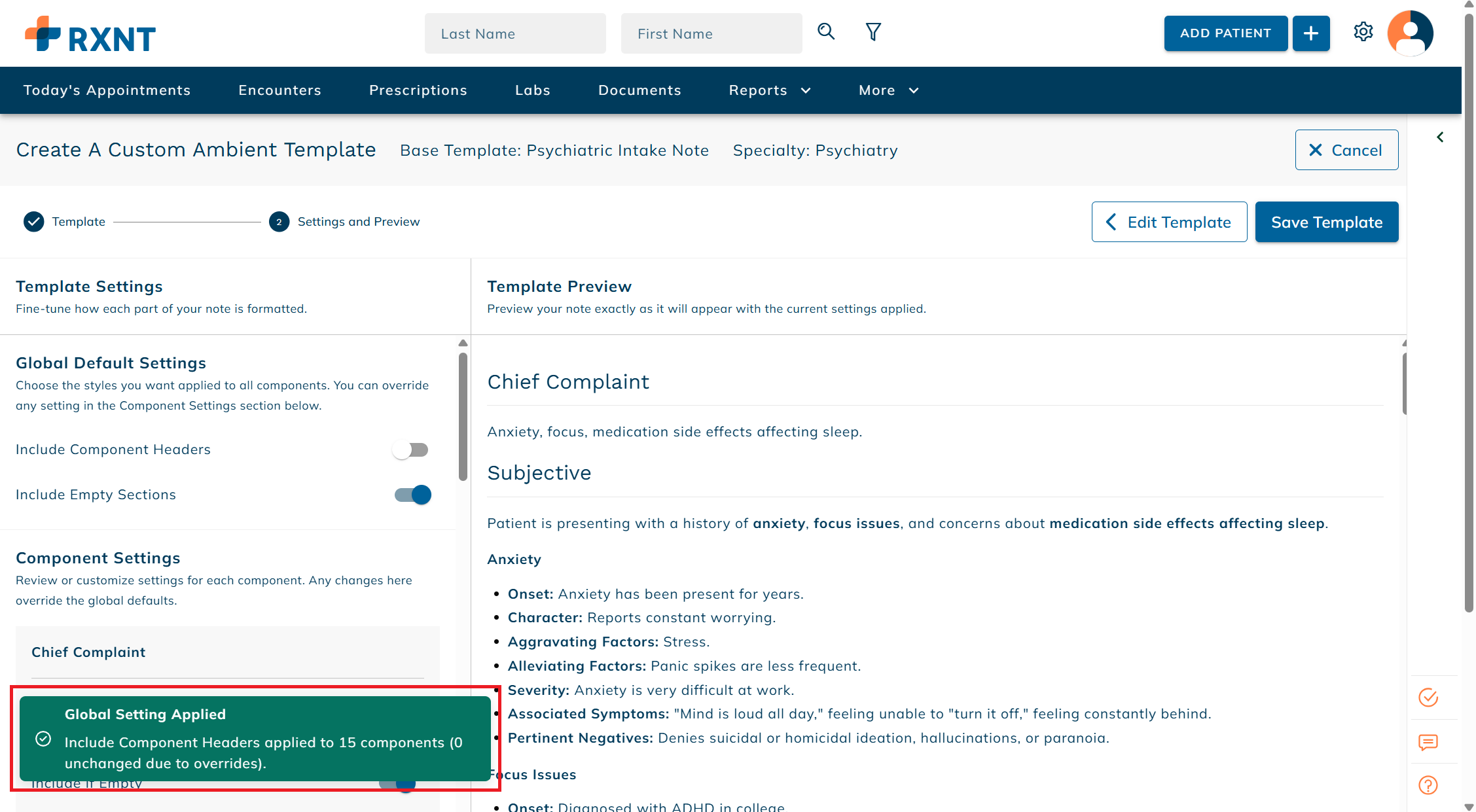Viewport: 1476px width, 812px height.
Task: Click the Edit Template button
Action: (1169, 222)
